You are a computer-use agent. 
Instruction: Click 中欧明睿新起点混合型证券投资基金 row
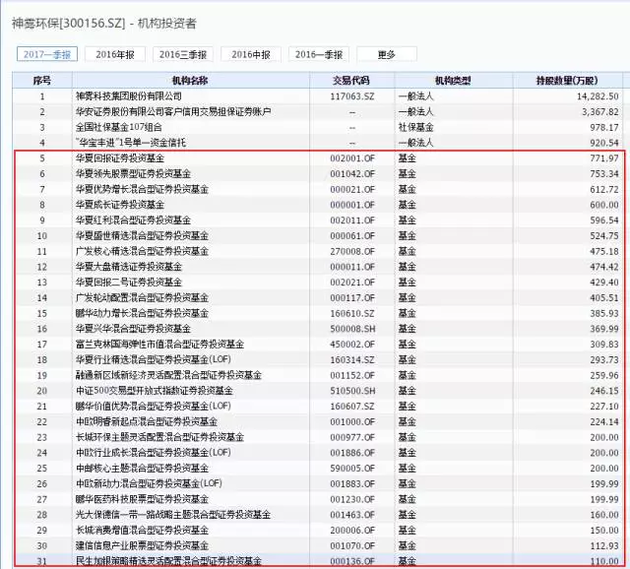pos(317,422)
